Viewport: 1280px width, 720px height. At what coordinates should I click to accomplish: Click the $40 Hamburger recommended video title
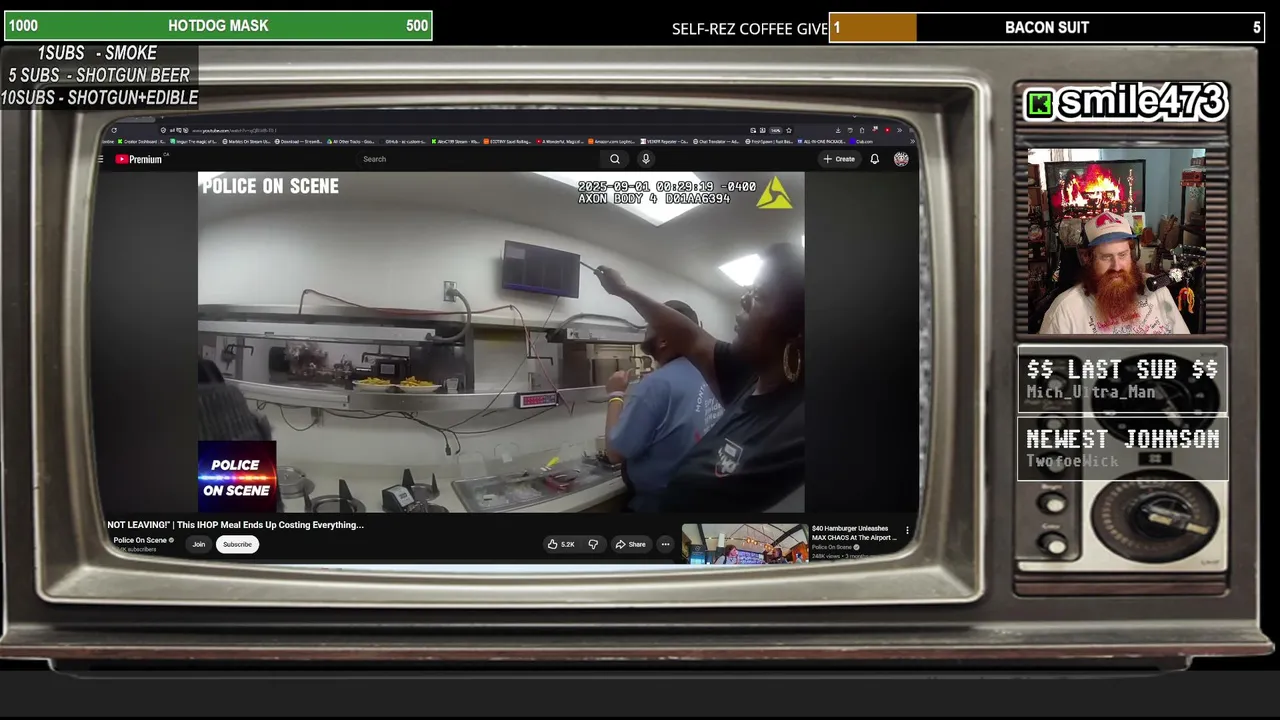pyautogui.click(x=854, y=533)
